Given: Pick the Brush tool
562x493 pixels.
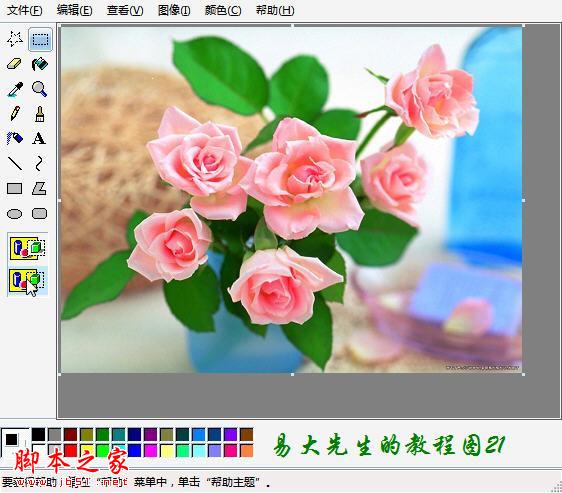Looking at the screenshot, I should 39,113.
